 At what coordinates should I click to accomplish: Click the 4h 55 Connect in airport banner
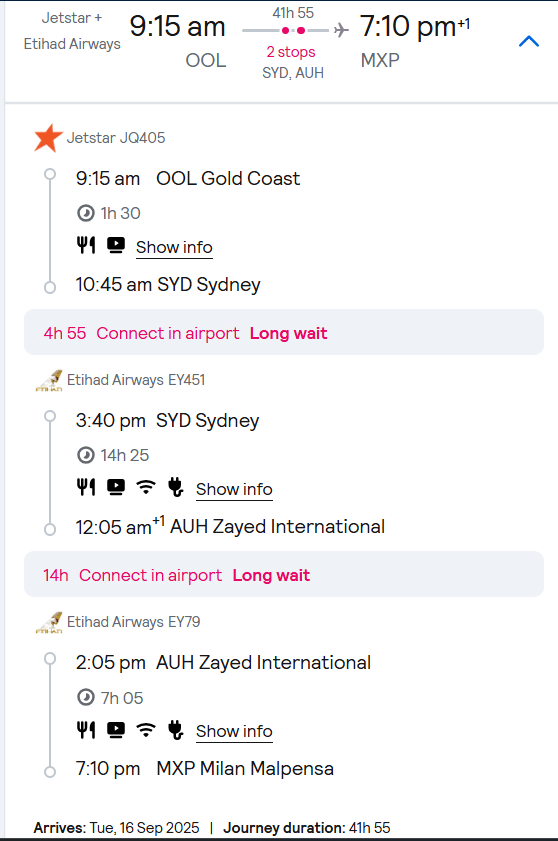point(284,332)
